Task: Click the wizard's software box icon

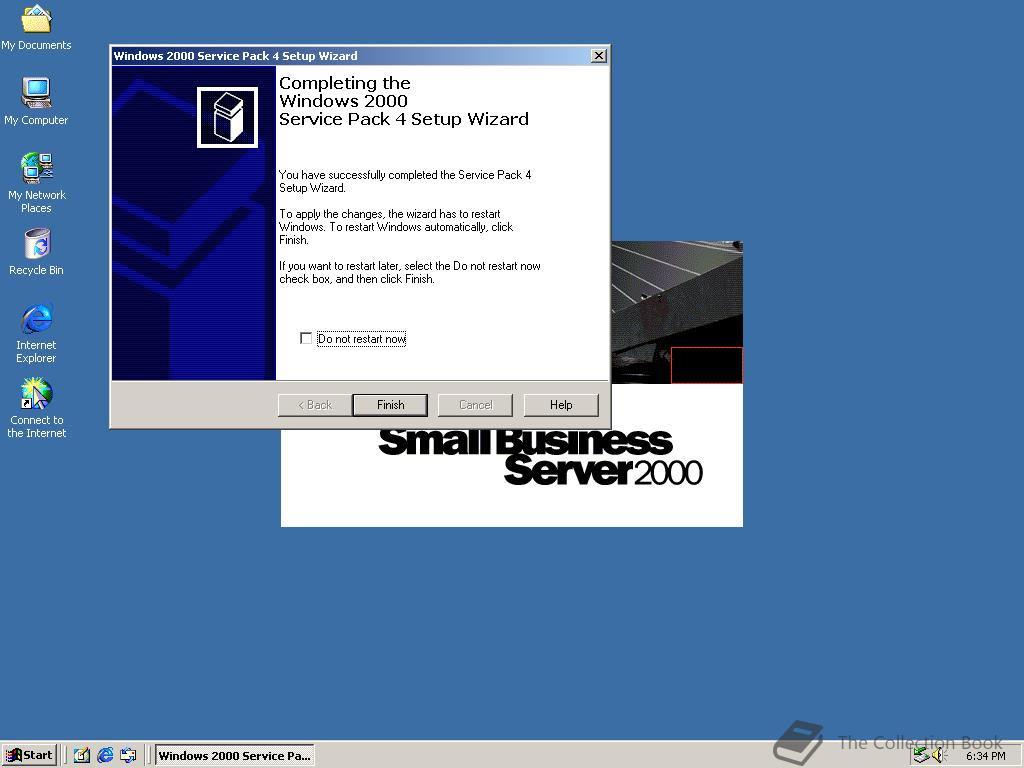Action: (227, 118)
